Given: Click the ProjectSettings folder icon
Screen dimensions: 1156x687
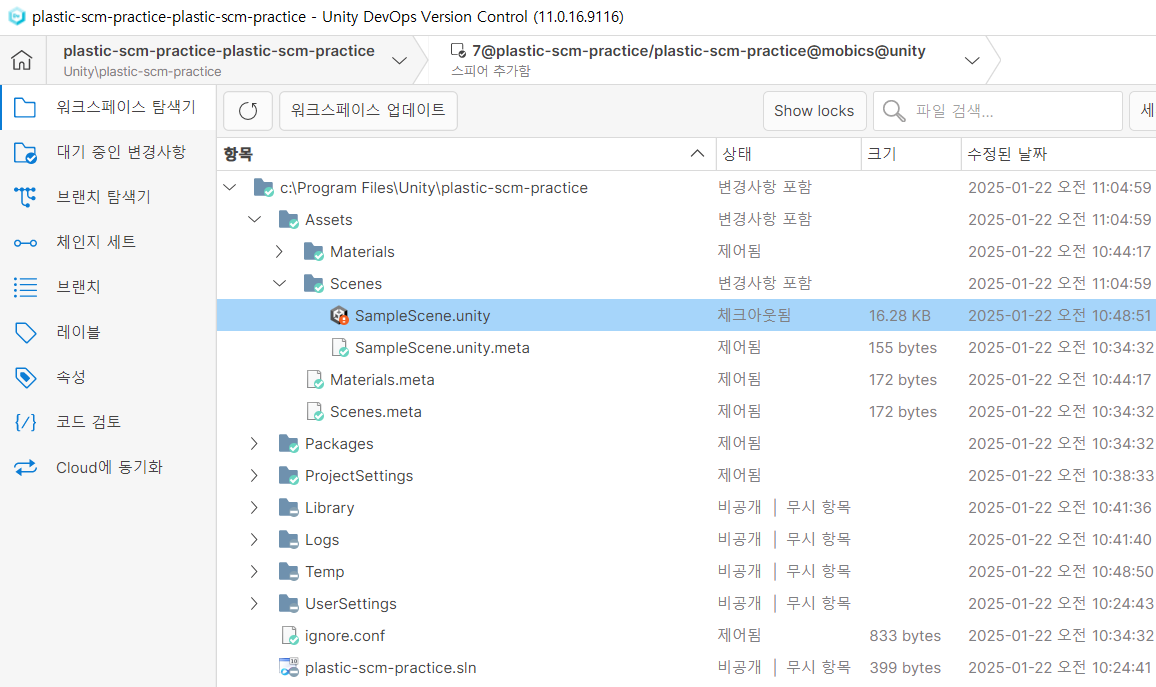Looking at the screenshot, I should pyautogui.click(x=289, y=476).
